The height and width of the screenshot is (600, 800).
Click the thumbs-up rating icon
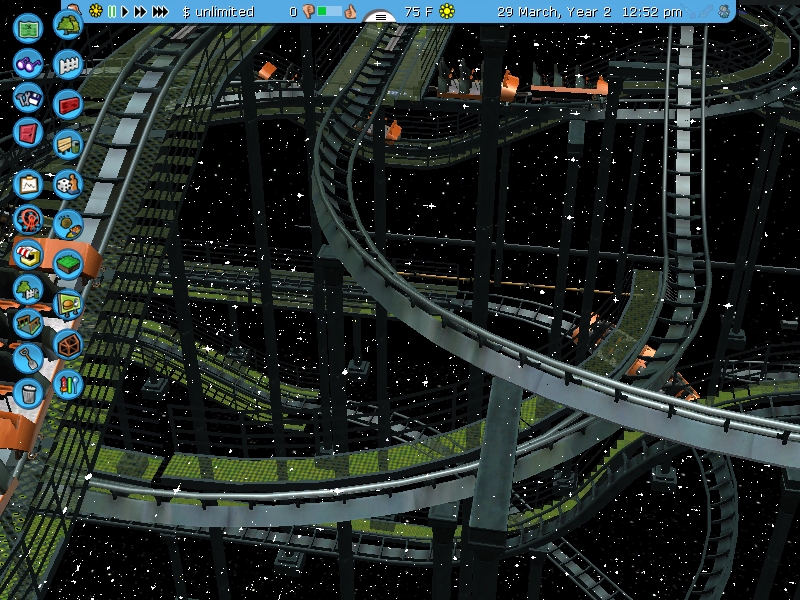[x=350, y=11]
